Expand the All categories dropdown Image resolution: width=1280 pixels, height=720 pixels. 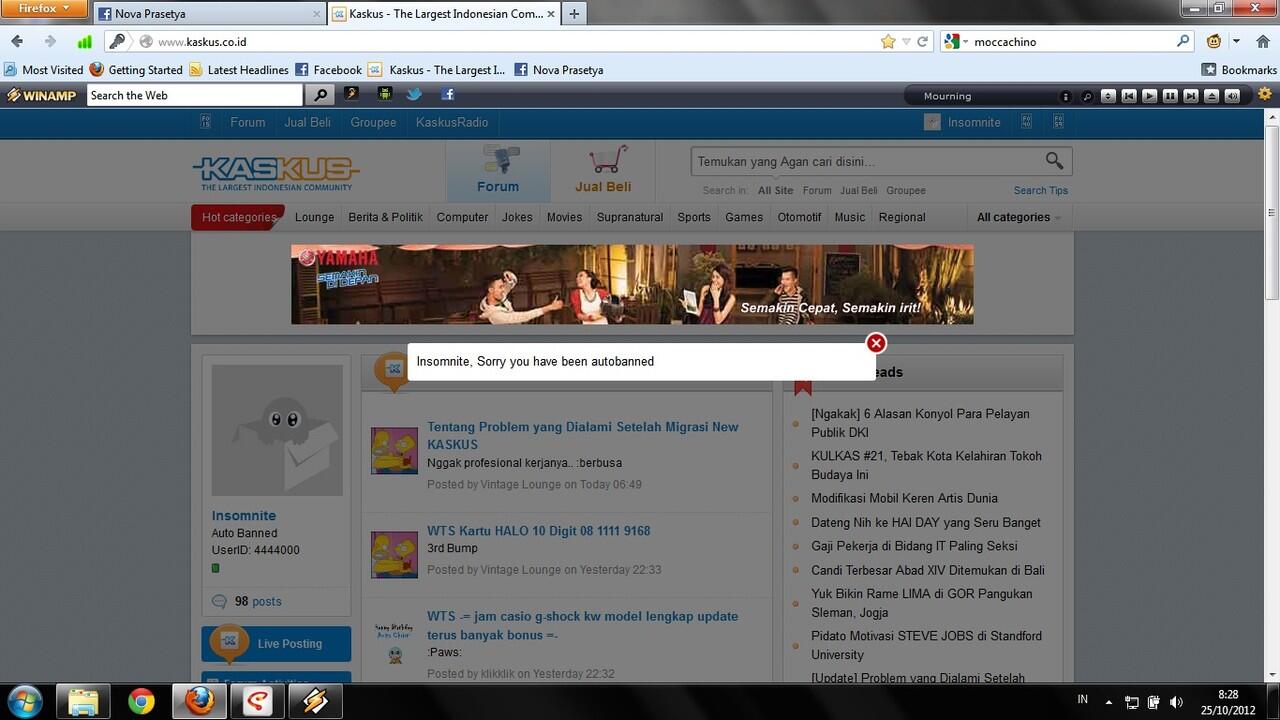(1019, 217)
